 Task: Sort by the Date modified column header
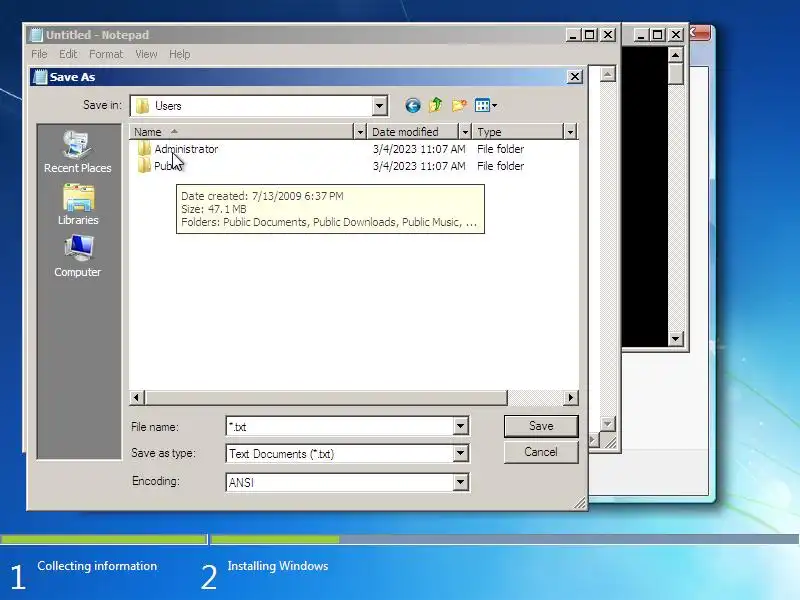coord(412,132)
